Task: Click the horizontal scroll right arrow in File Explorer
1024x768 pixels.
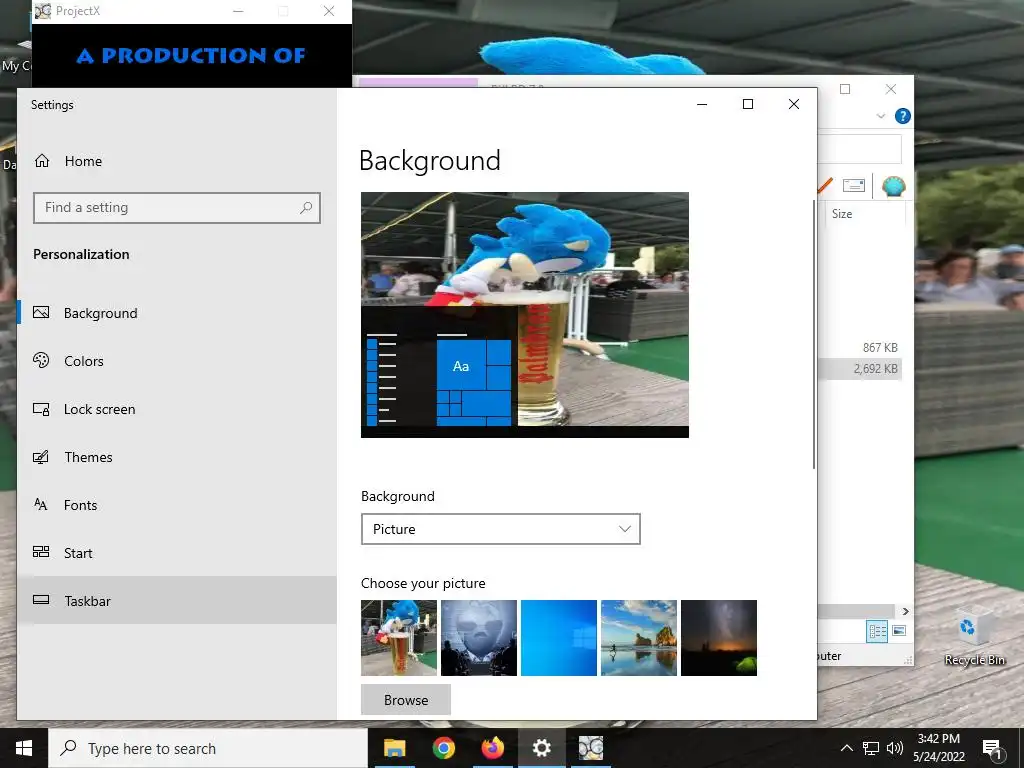Action: 905,611
